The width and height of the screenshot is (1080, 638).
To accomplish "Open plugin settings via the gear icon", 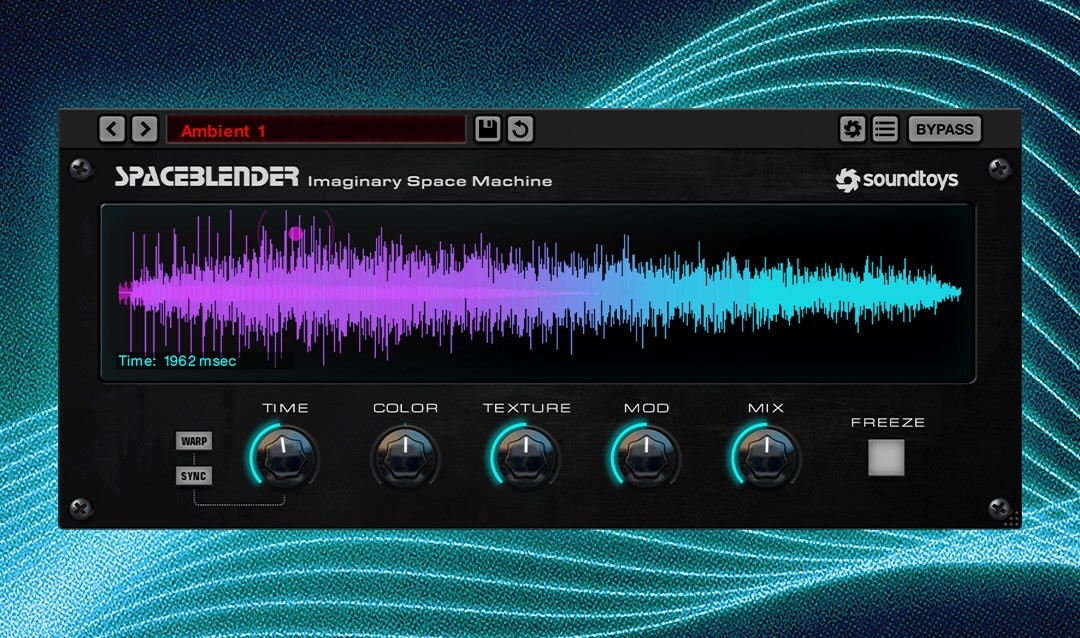I will pyautogui.click(x=852, y=129).
